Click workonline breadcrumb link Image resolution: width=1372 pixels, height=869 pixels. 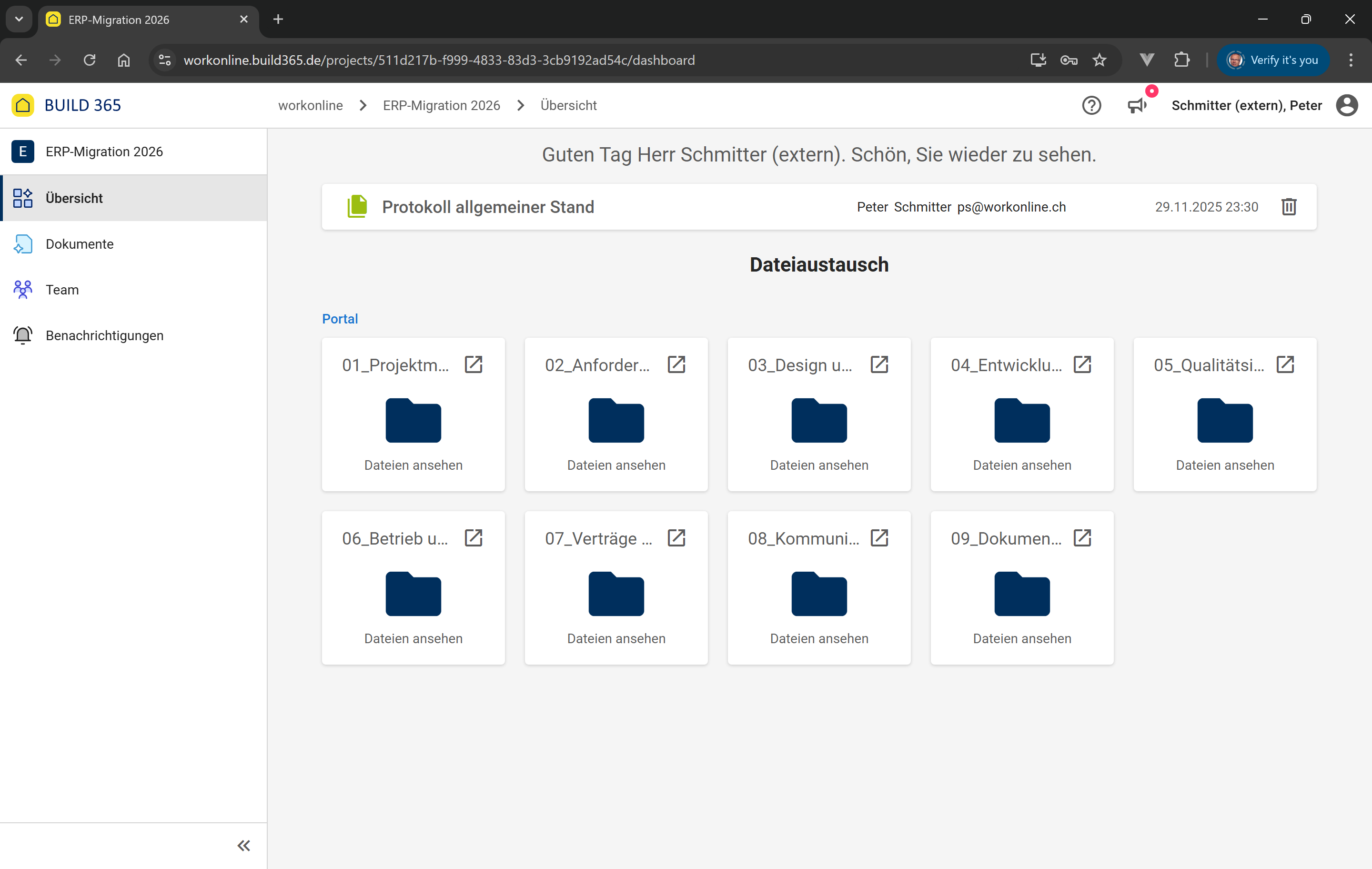coord(311,105)
